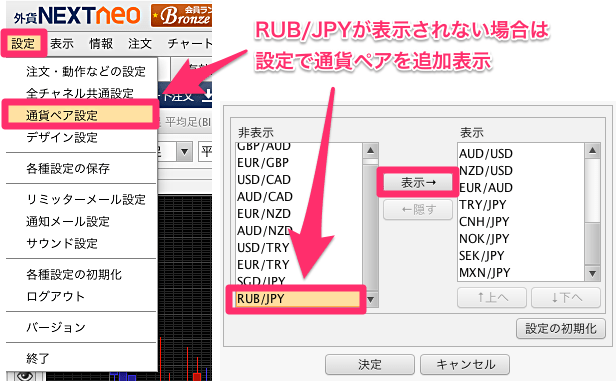Click hidden list scroll up arrow
616x381 pixels.
(370, 150)
